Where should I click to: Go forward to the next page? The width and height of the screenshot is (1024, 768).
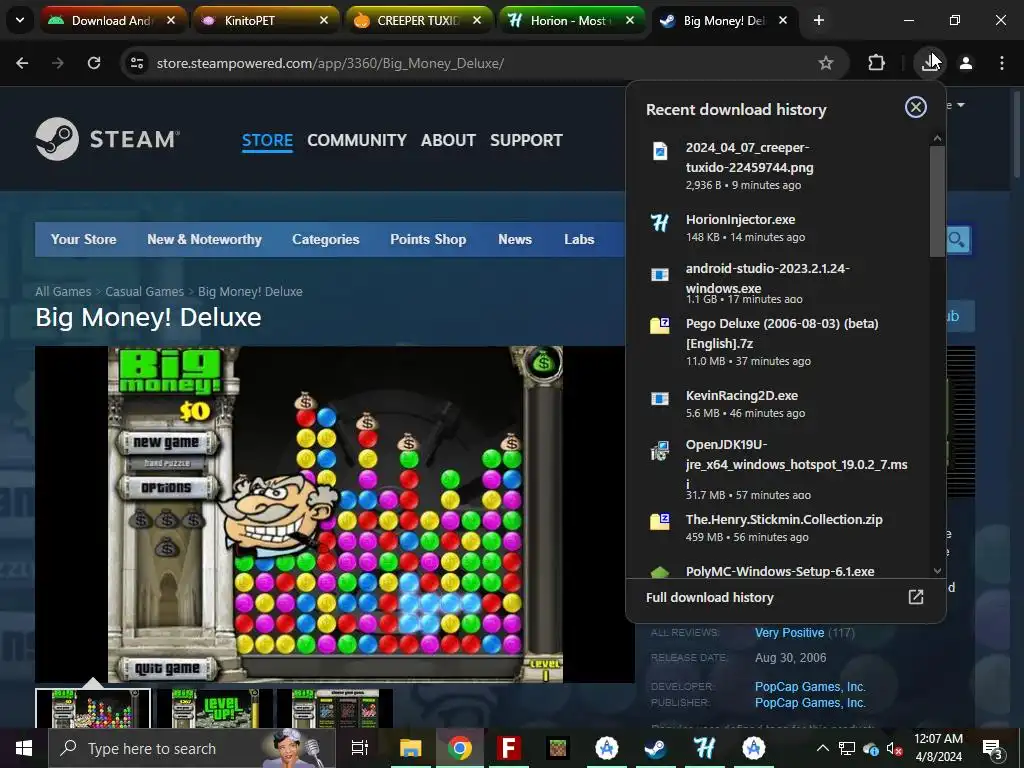click(58, 63)
